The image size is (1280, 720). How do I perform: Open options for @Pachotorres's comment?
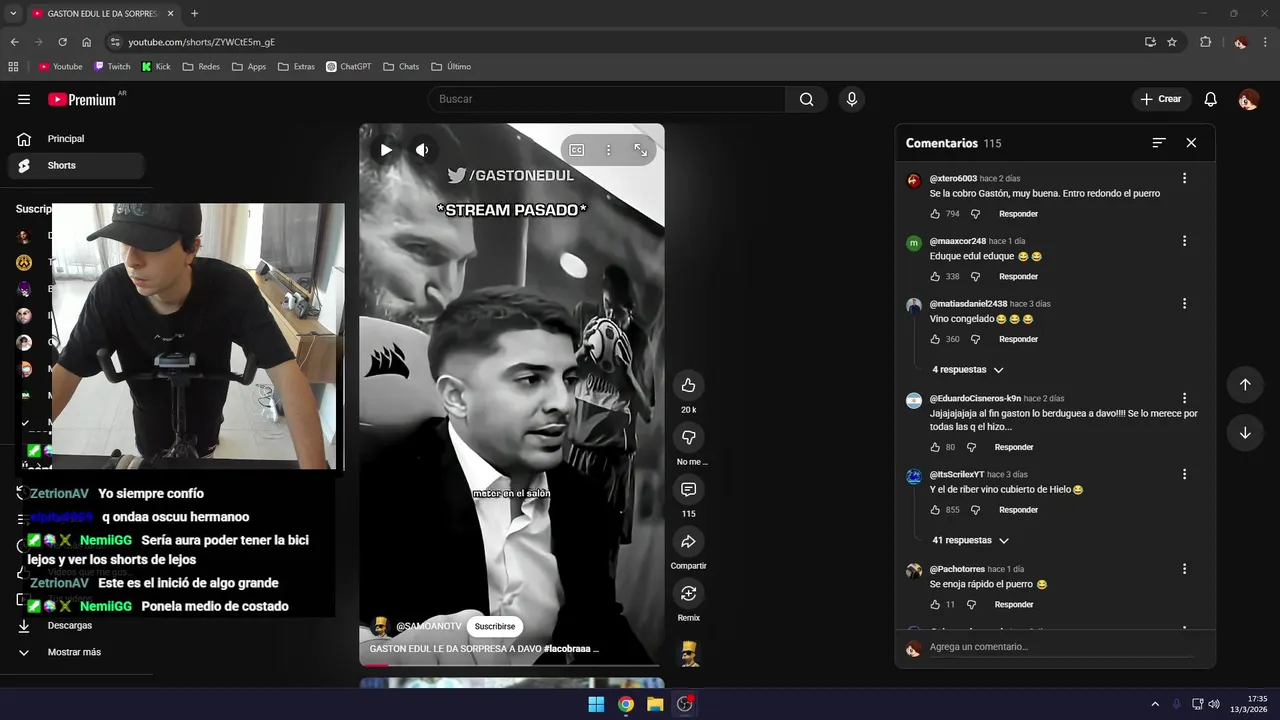(x=1184, y=569)
